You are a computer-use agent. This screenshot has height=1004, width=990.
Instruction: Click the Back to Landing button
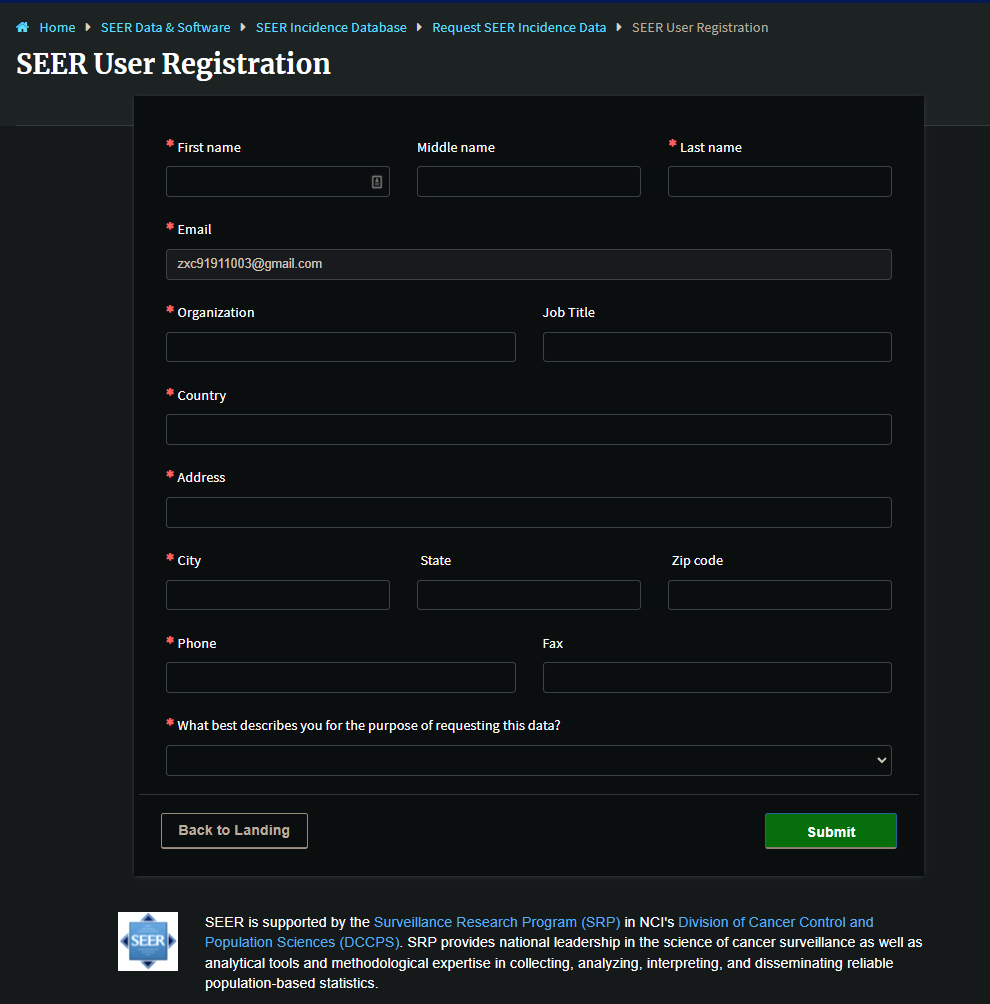[x=234, y=830]
